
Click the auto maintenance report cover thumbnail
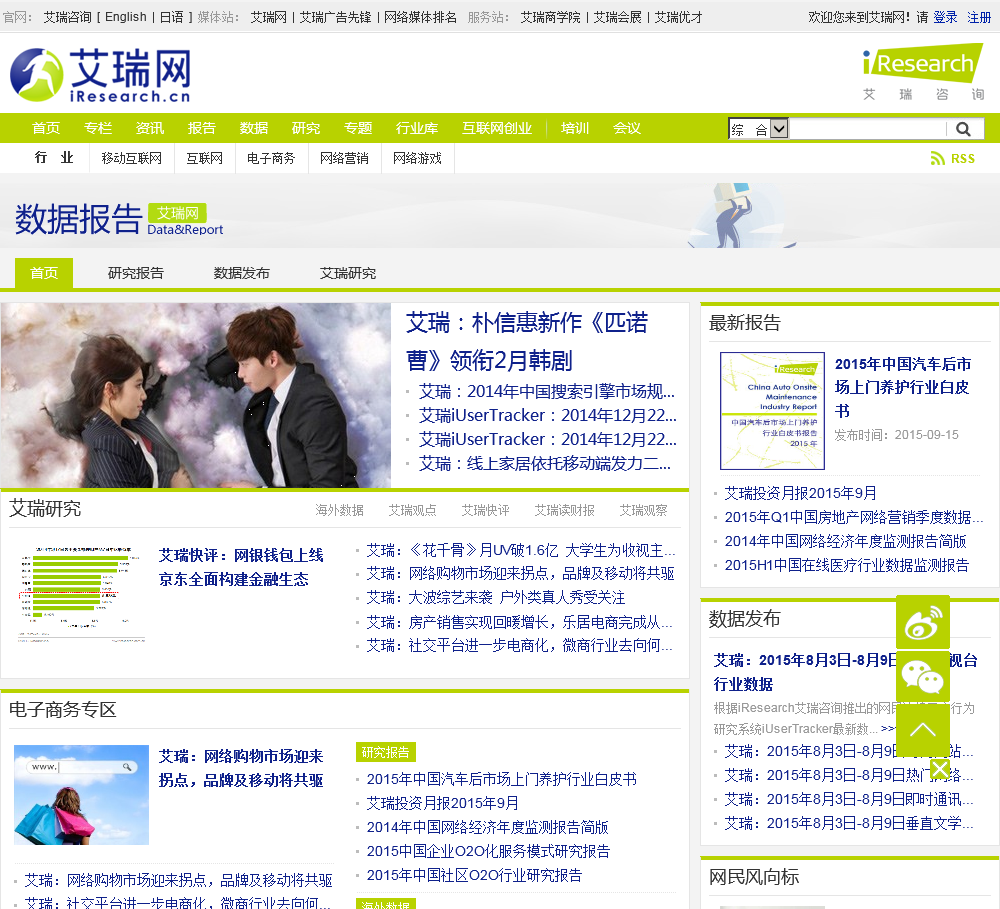[772, 411]
